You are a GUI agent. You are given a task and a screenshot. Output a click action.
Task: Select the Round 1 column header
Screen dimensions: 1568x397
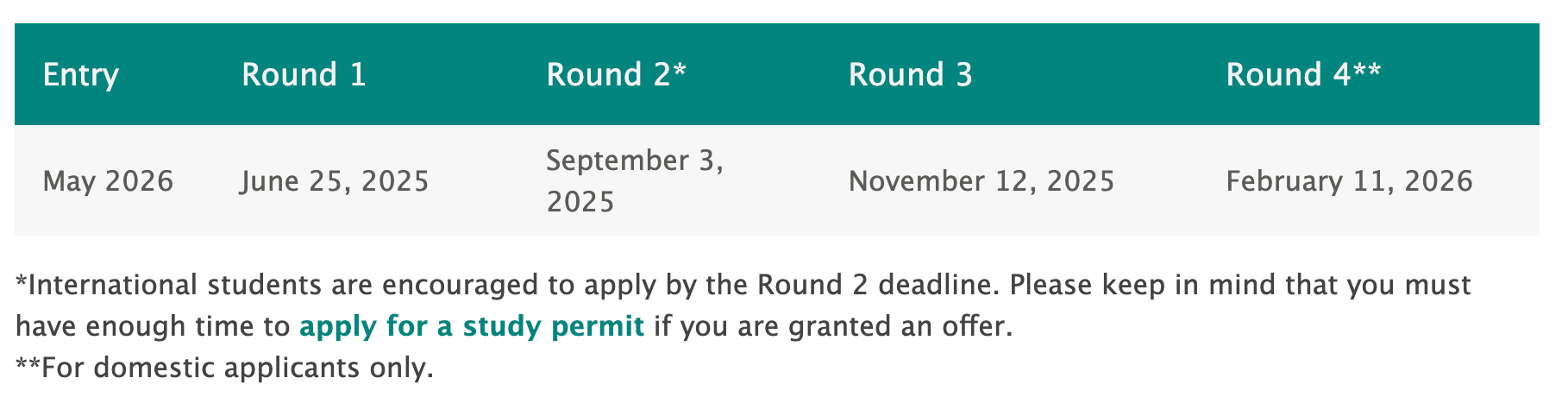(304, 75)
